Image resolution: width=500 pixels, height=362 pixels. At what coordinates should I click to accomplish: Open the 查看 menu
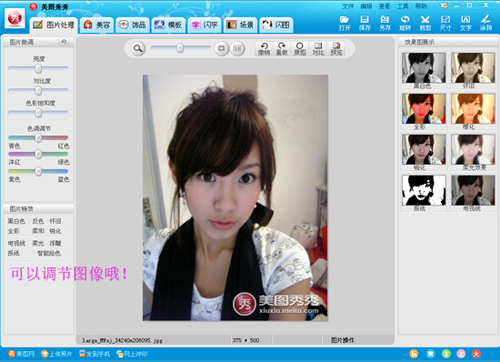384,6
